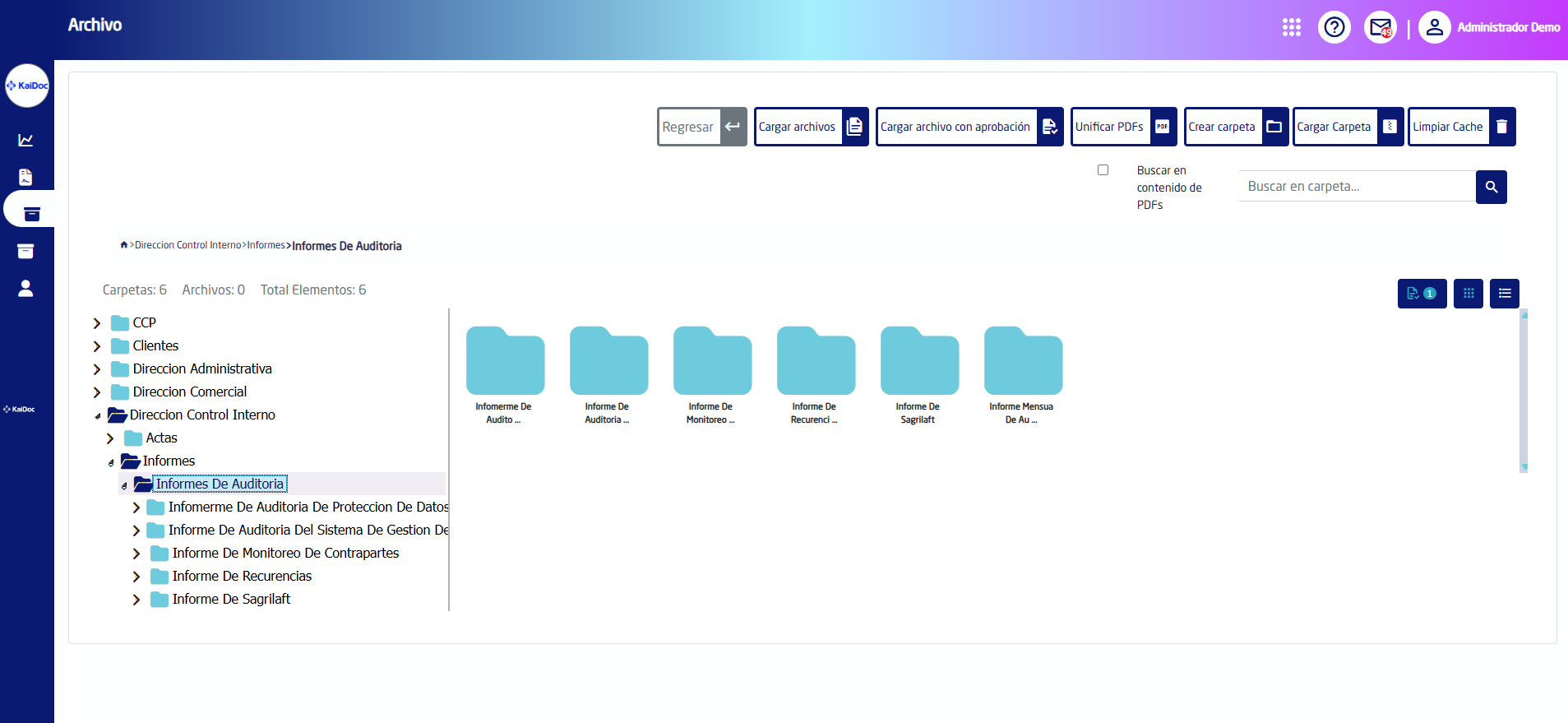Open the user profile icon in sidebar
Screen dimensions: 1568x723
[26, 288]
